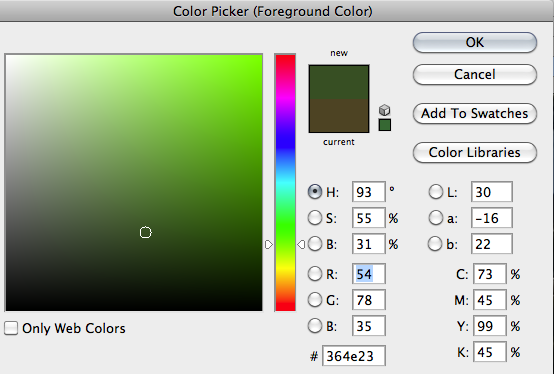This screenshot has width=554, height=374.
Task: Click the out-of-gamut web-safe cube icon
Action: [384, 110]
